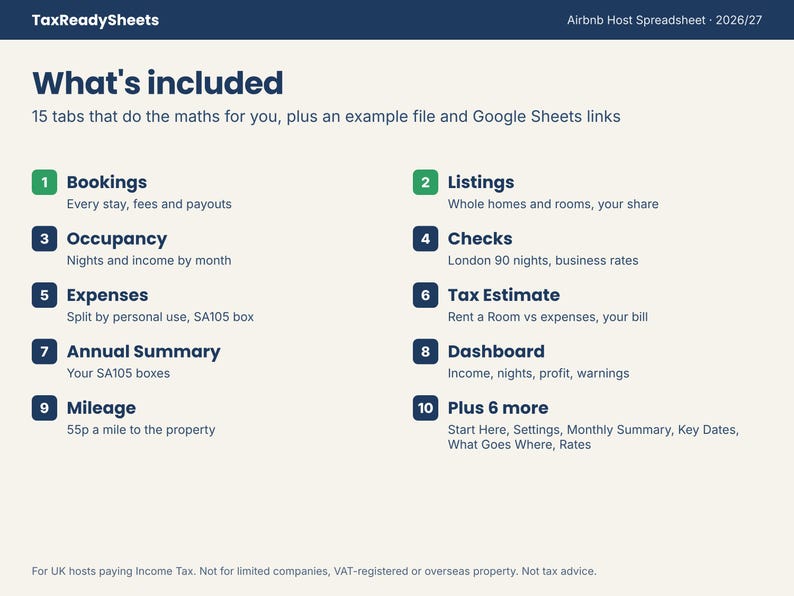Click 'London 90 nights, business rates'
This screenshot has height=596, width=794.
point(543,261)
